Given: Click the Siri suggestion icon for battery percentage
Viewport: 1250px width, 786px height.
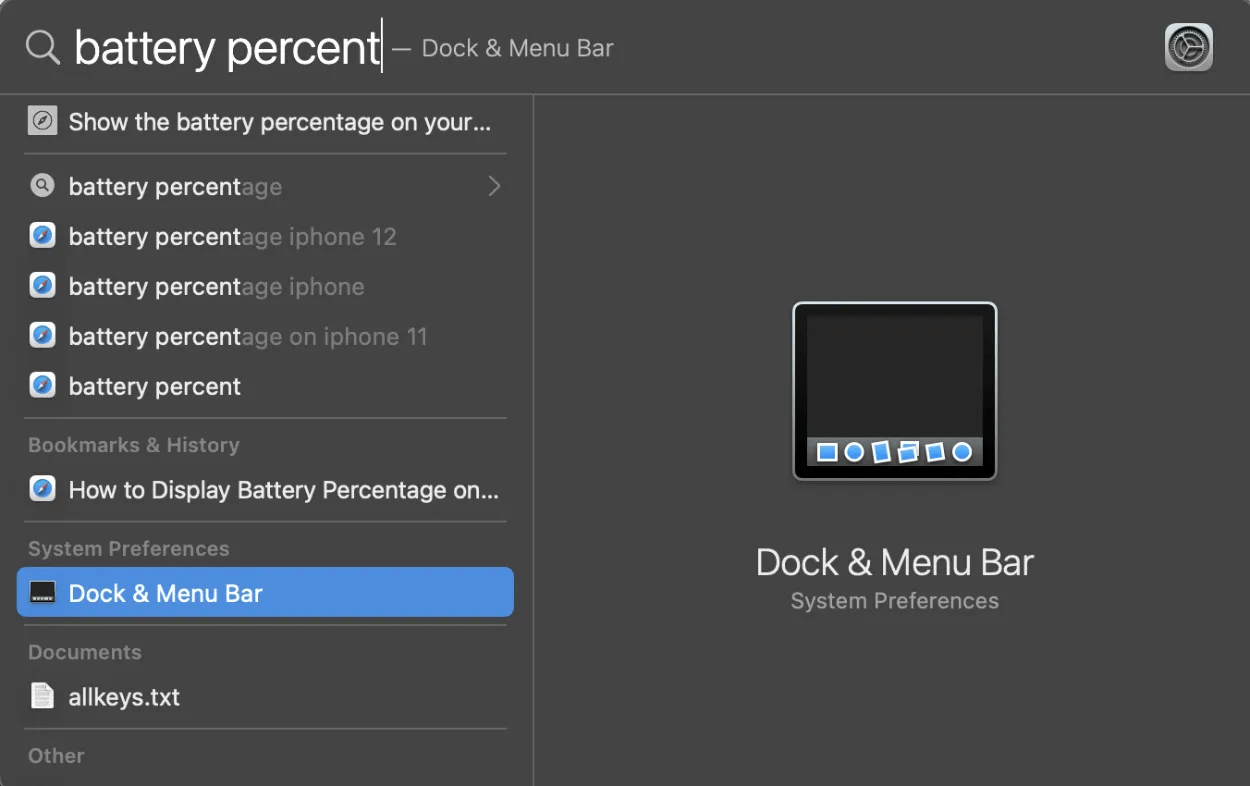Looking at the screenshot, I should [42, 121].
